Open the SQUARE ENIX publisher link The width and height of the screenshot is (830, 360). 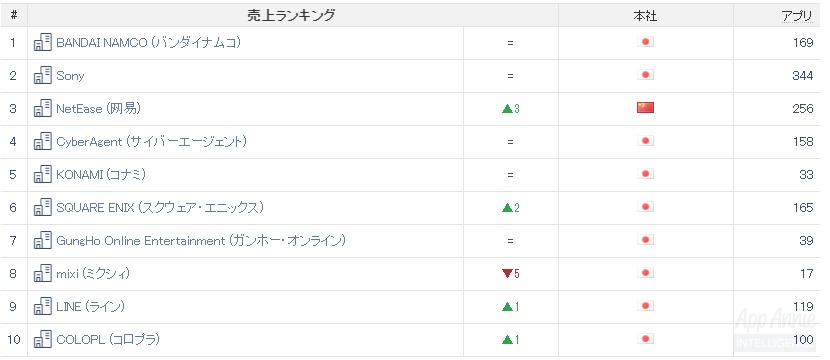tap(160, 208)
